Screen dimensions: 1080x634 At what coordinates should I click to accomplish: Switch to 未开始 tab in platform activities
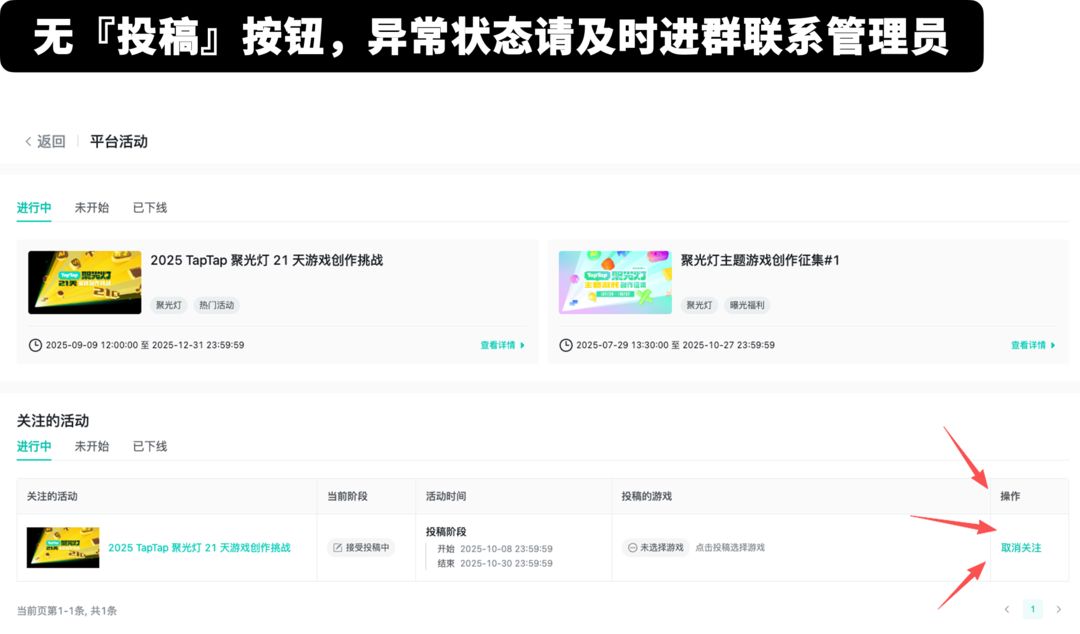pos(92,208)
